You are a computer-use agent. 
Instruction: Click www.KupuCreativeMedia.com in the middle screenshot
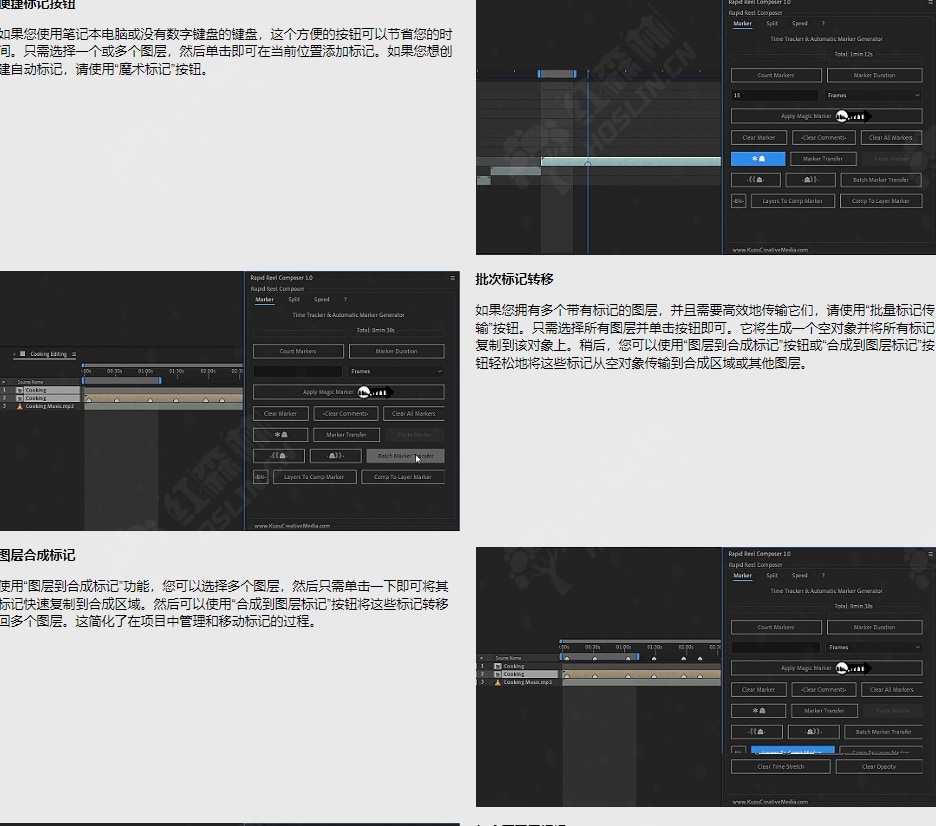click(292, 526)
